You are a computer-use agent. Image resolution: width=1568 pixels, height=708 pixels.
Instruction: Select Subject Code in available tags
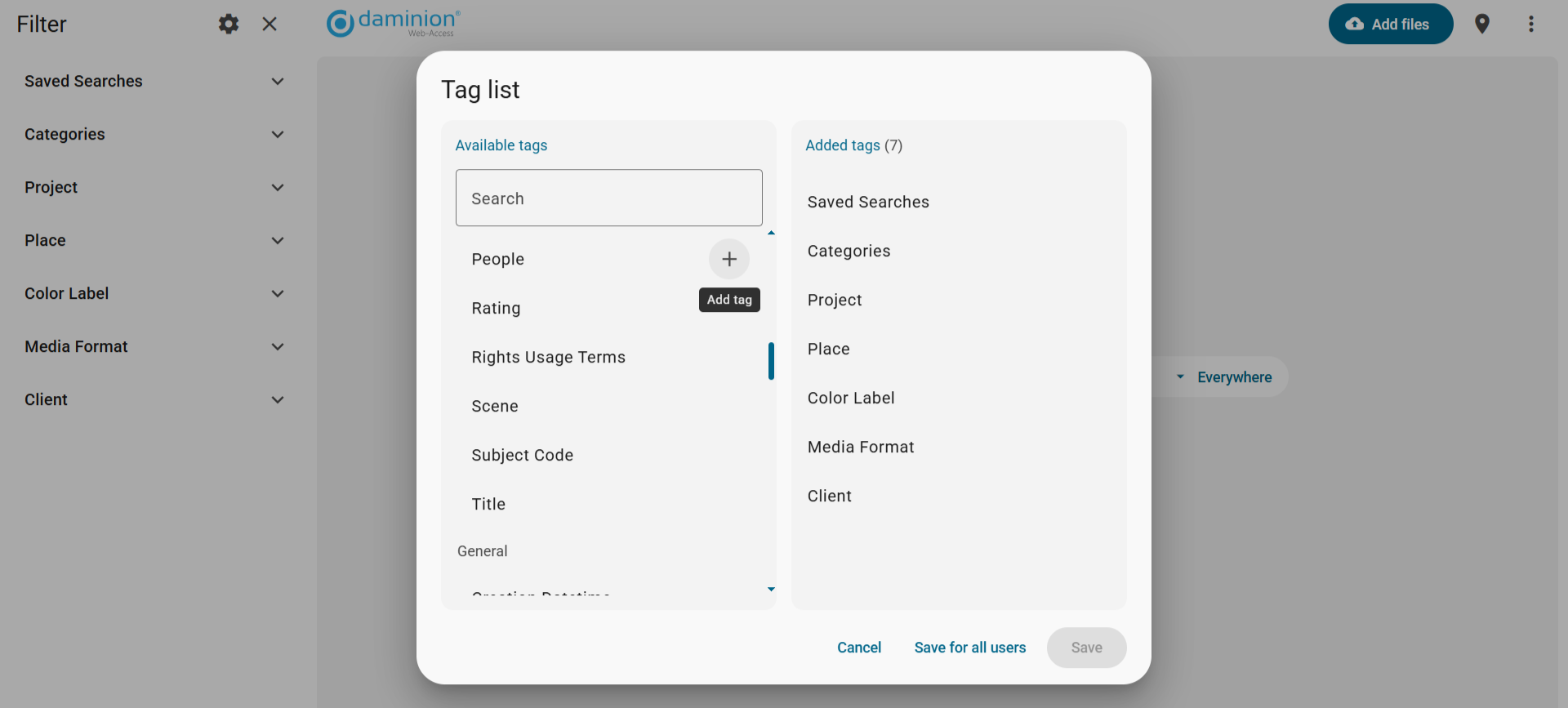(522, 455)
